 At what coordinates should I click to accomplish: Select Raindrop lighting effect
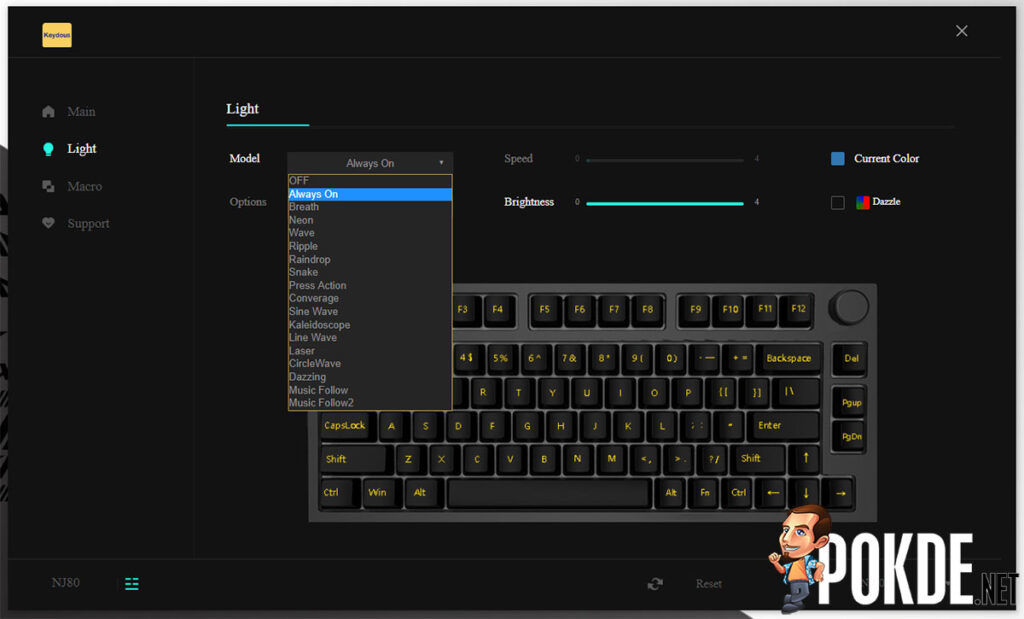point(370,259)
